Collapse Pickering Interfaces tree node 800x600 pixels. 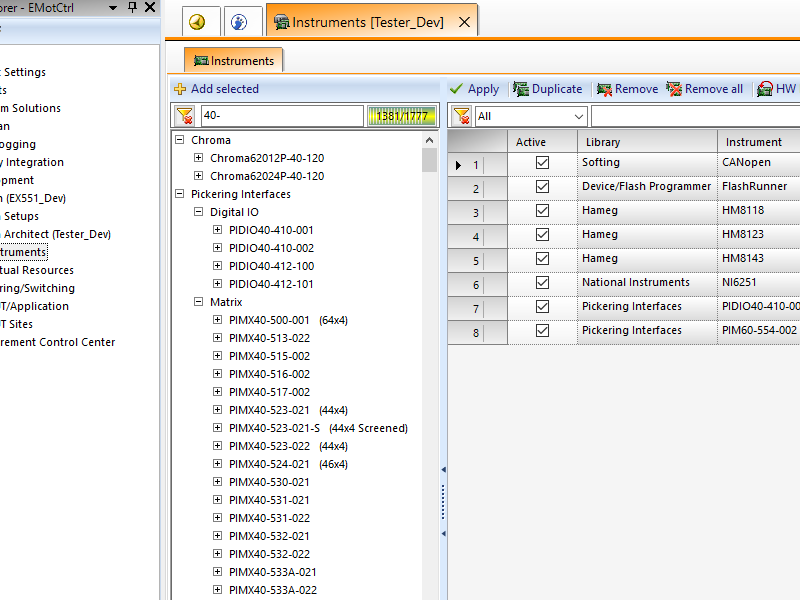pos(180,193)
